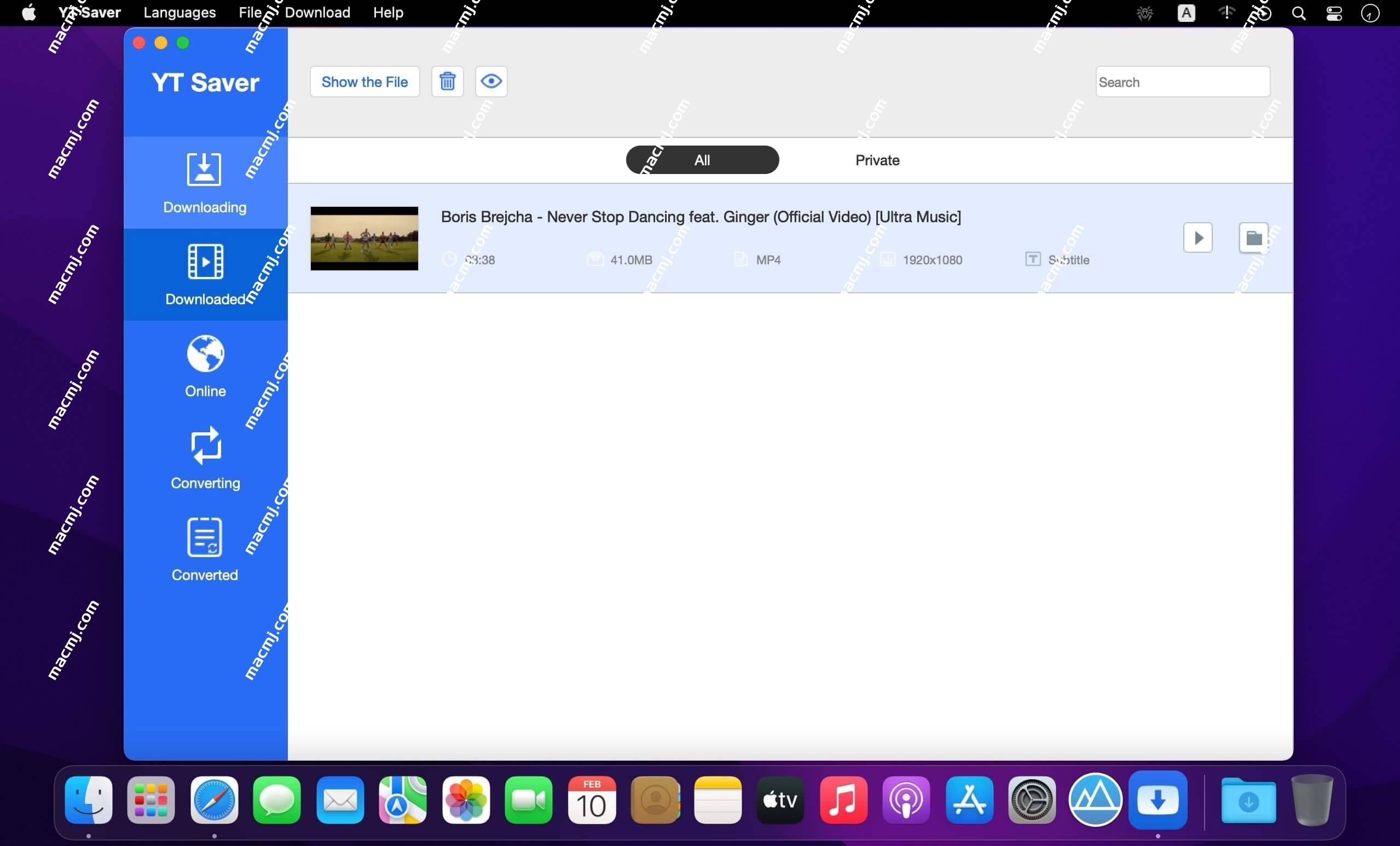This screenshot has width=1400, height=846.
Task: Click the Boris Brejcha video thumbnail
Action: click(x=364, y=238)
